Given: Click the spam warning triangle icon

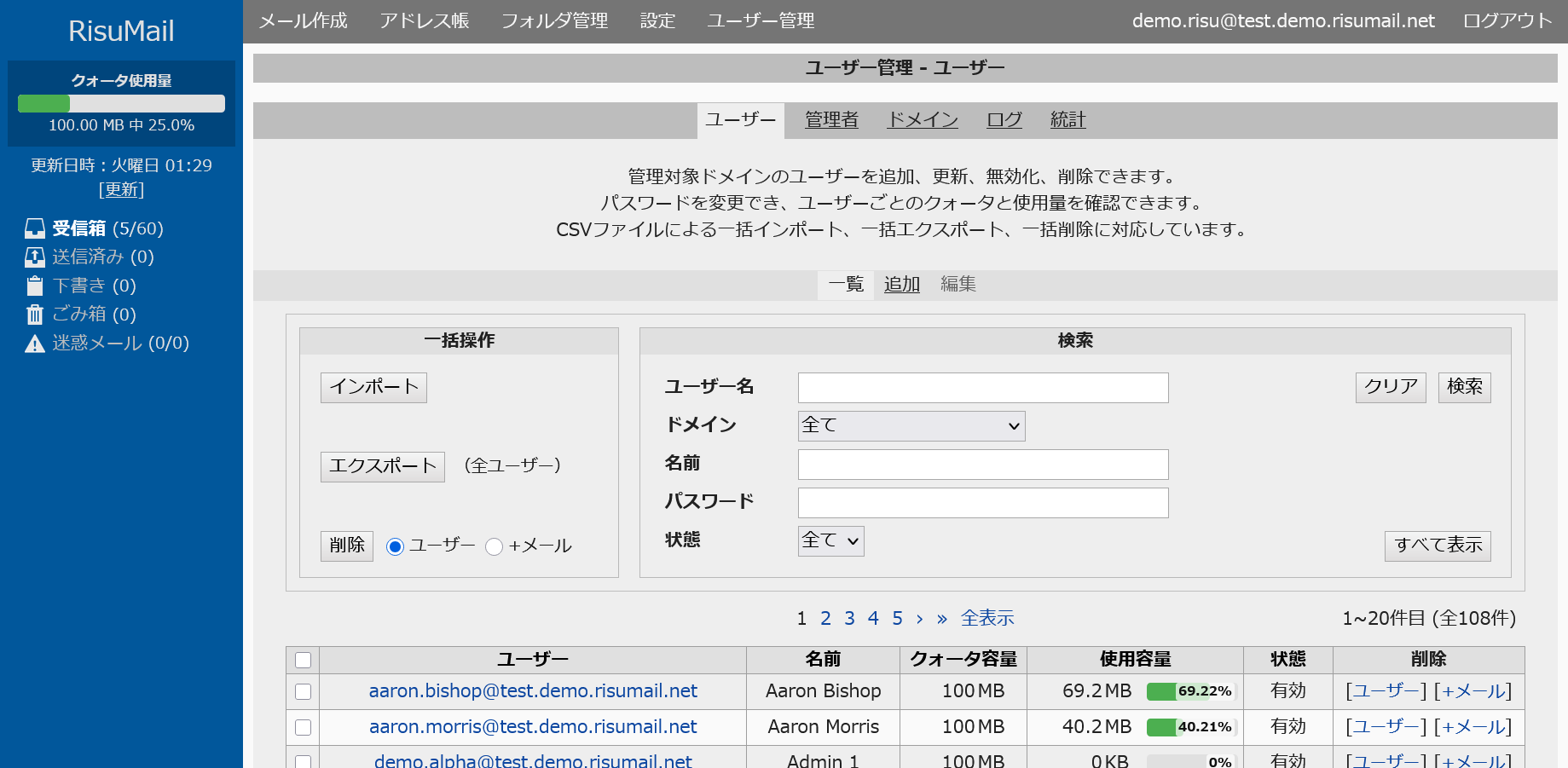Looking at the screenshot, I should coord(35,344).
